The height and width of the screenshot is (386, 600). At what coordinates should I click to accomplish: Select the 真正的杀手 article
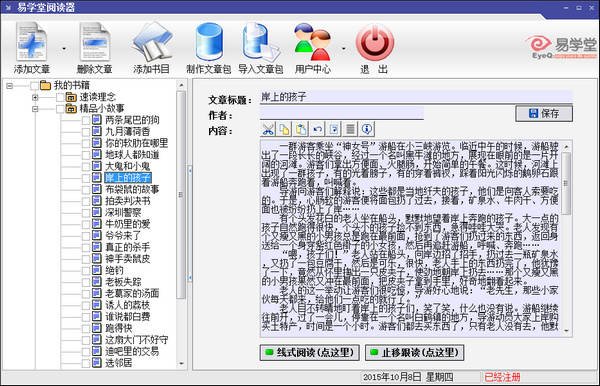(128, 247)
